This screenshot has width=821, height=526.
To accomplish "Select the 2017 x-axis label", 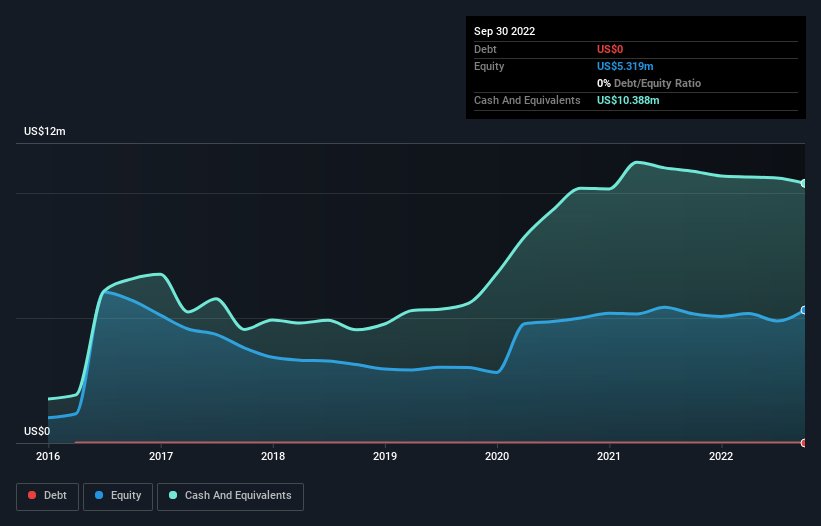I will click(161, 456).
